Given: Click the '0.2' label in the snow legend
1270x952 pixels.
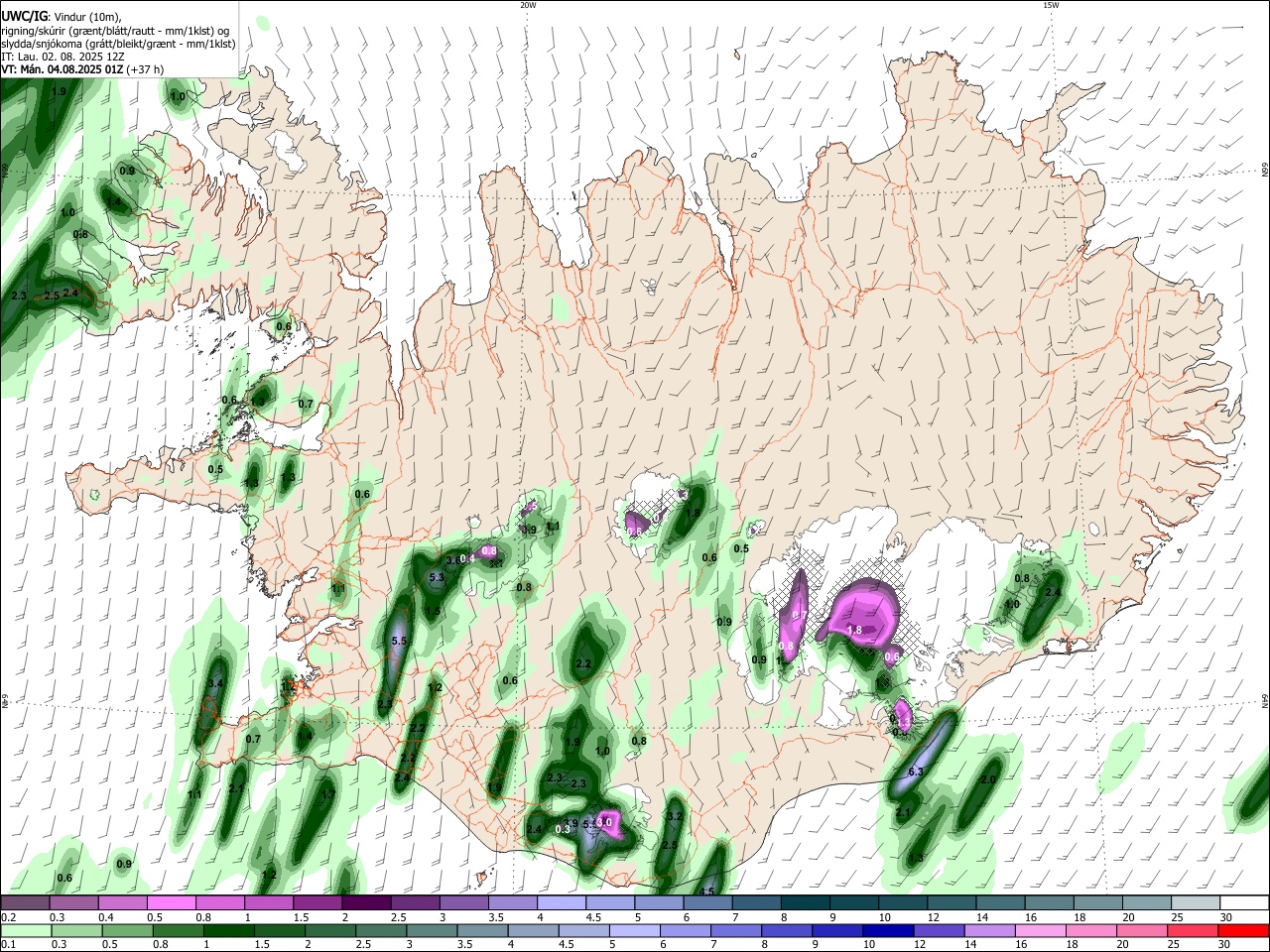Looking at the screenshot, I should [7, 917].
